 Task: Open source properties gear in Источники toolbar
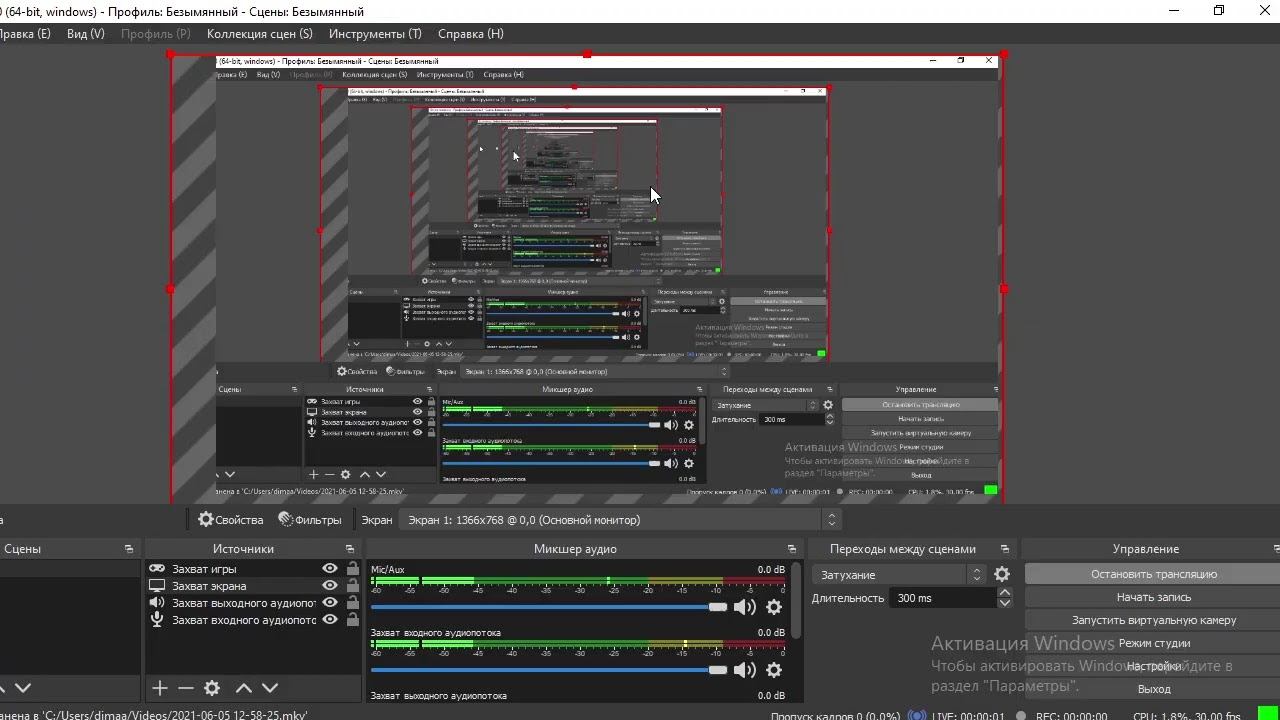(212, 688)
